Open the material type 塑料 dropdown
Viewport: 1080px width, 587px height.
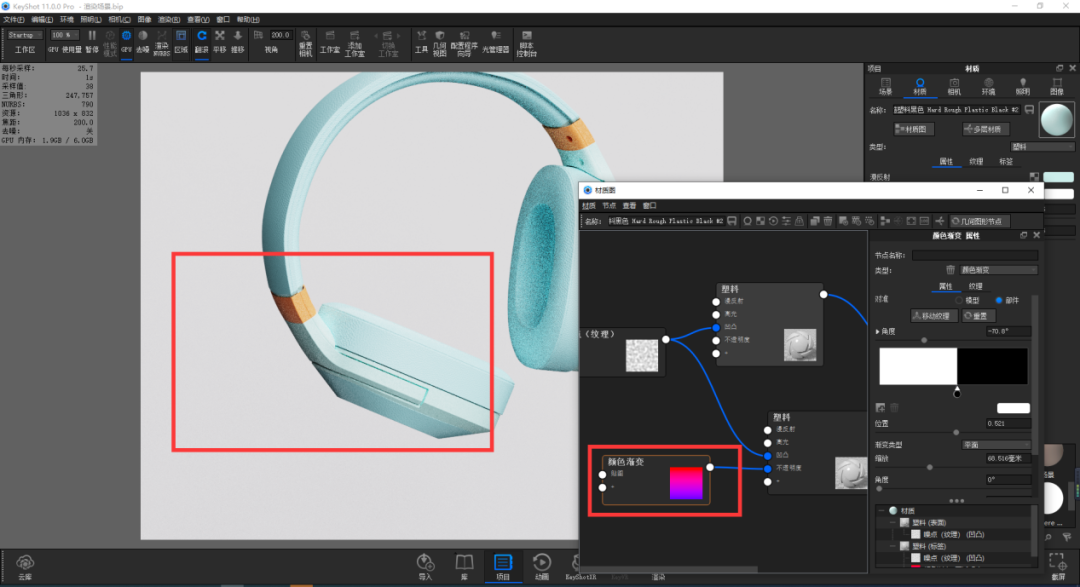pos(1042,147)
